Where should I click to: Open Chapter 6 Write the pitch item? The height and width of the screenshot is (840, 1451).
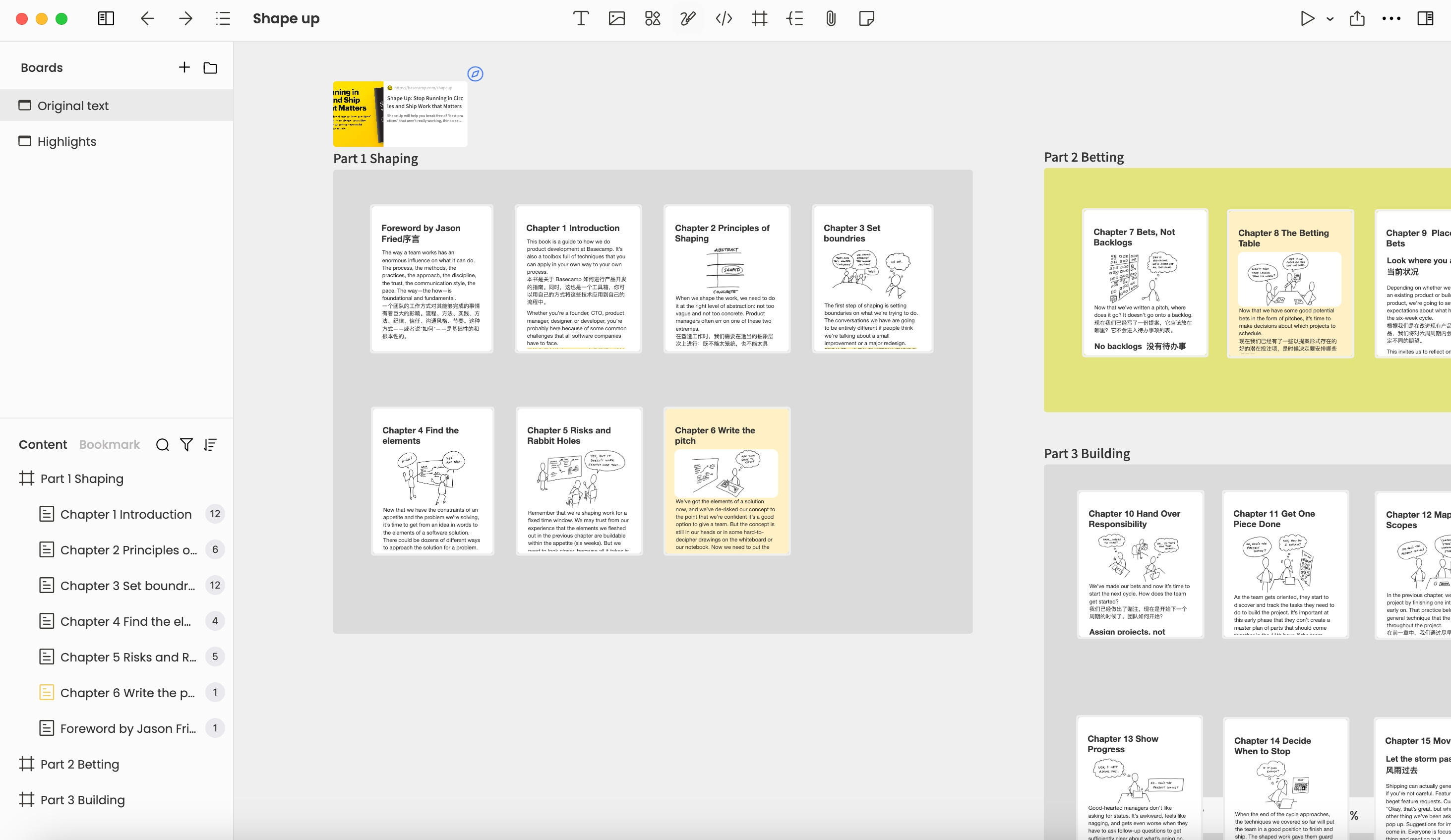click(127, 693)
